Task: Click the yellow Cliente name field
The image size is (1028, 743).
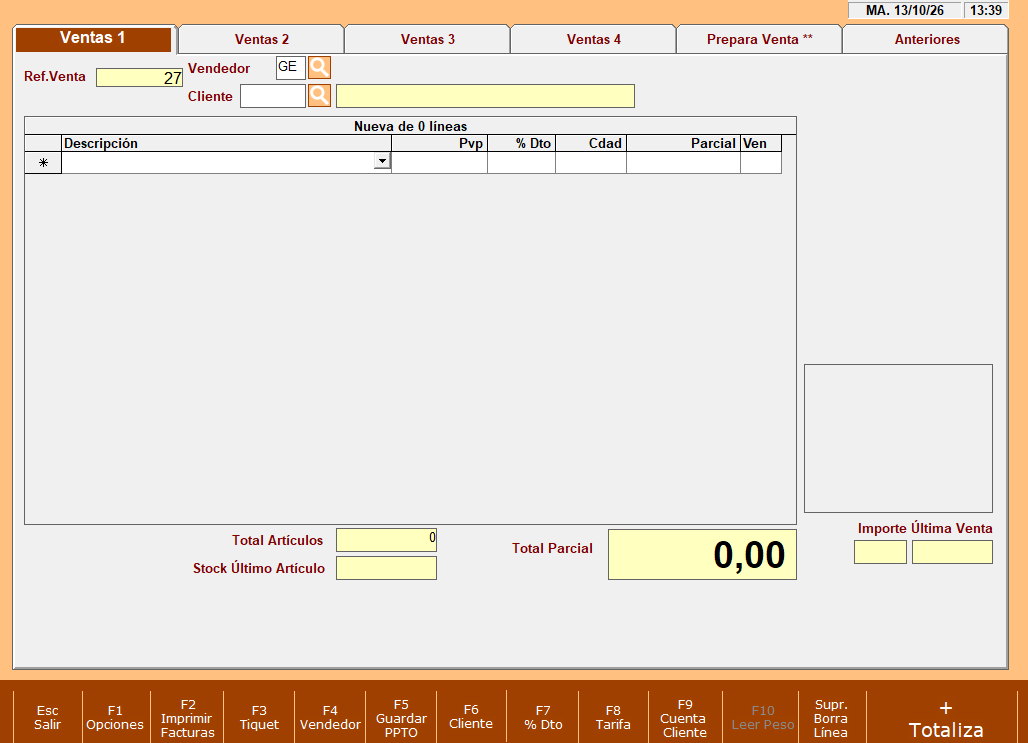Action: (485, 96)
